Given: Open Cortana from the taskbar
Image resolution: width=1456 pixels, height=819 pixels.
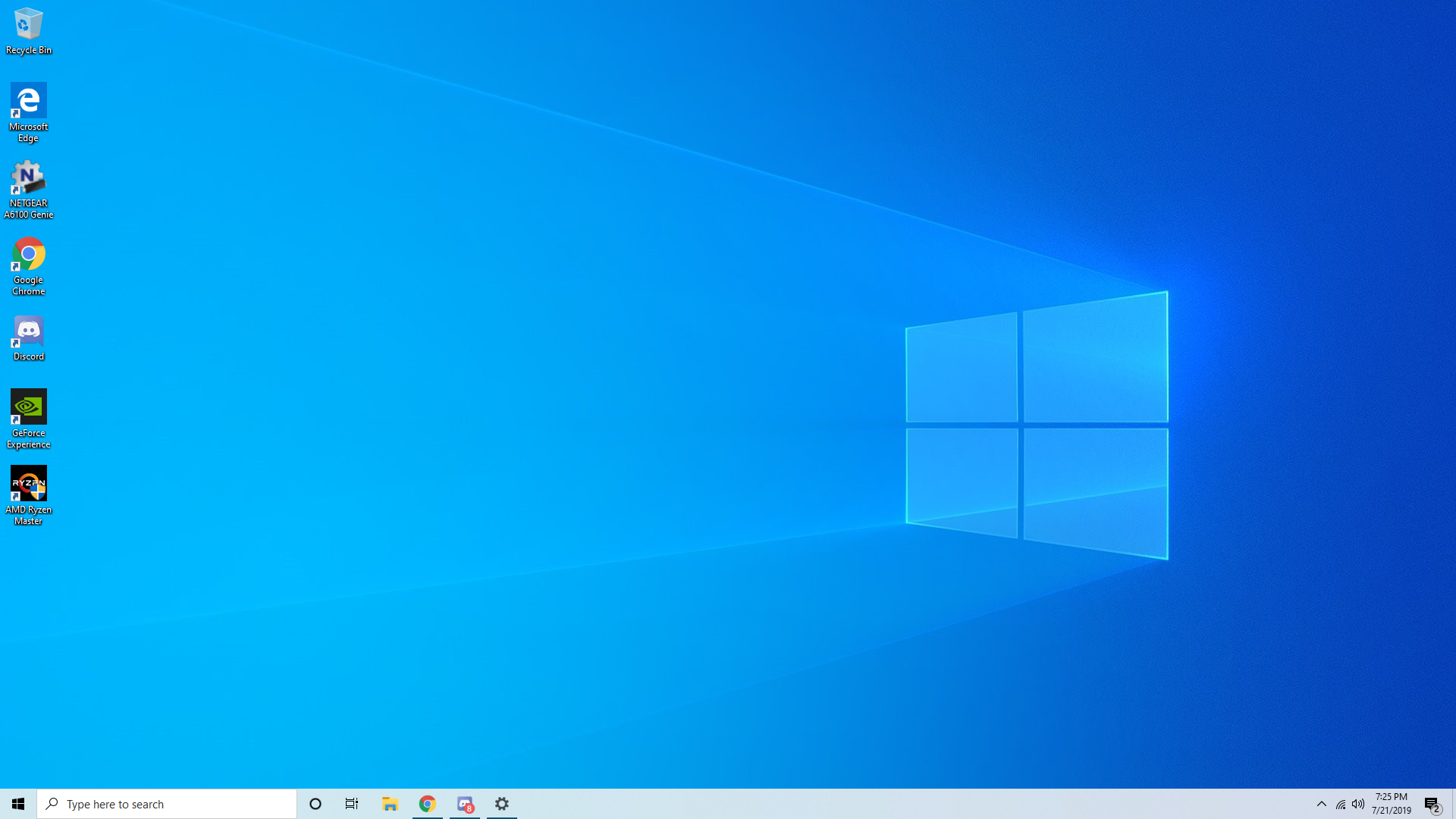Looking at the screenshot, I should [x=315, y=804].
